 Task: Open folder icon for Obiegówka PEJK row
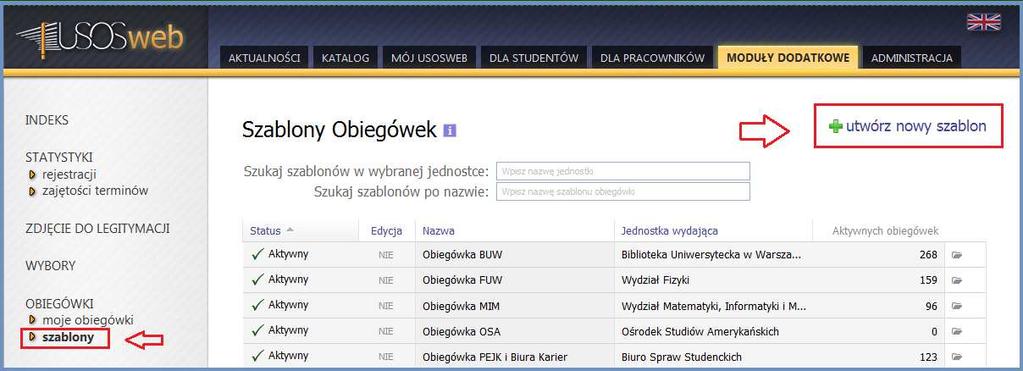point(957,357)
